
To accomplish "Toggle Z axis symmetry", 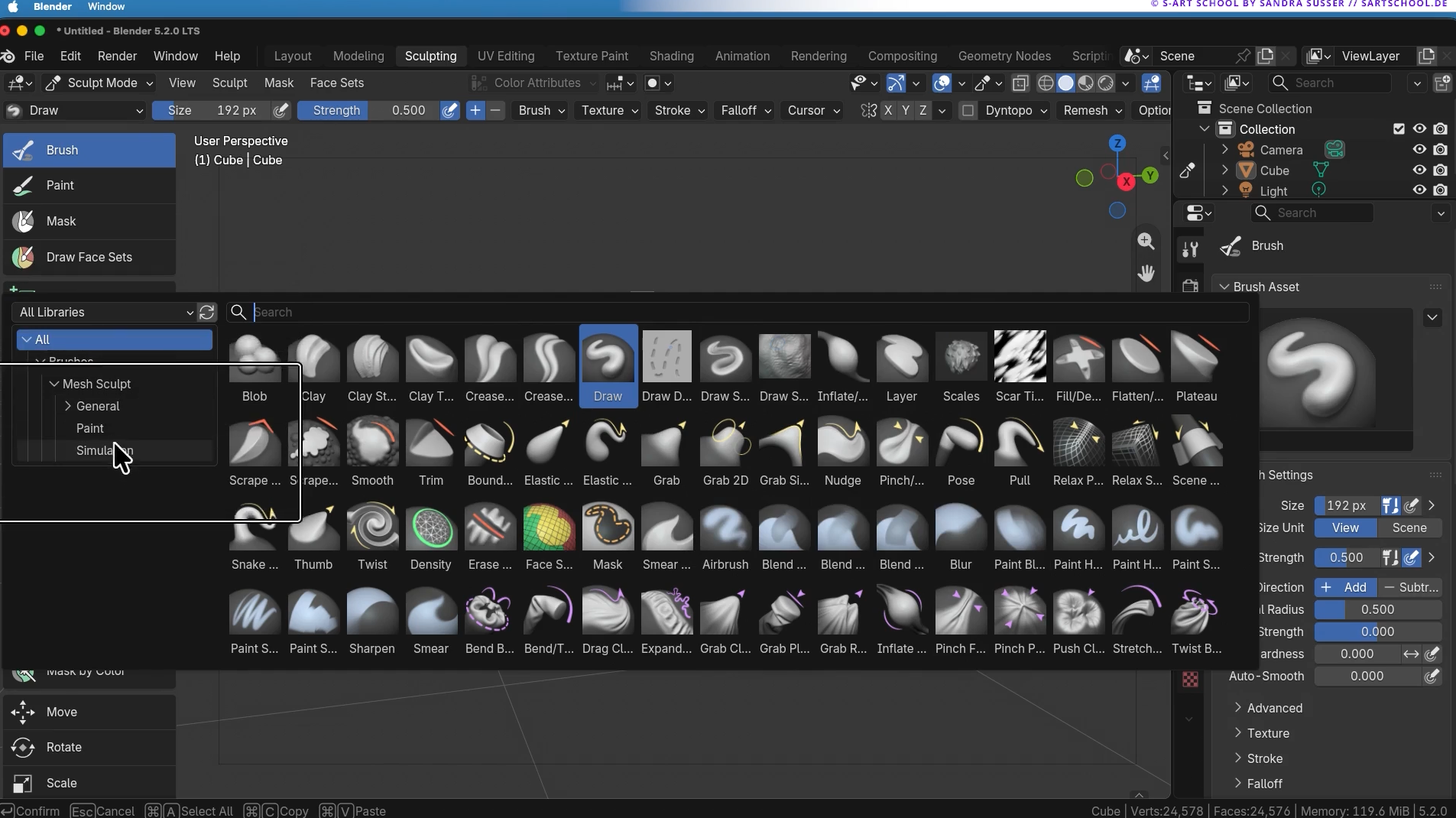I will [923, 110].
